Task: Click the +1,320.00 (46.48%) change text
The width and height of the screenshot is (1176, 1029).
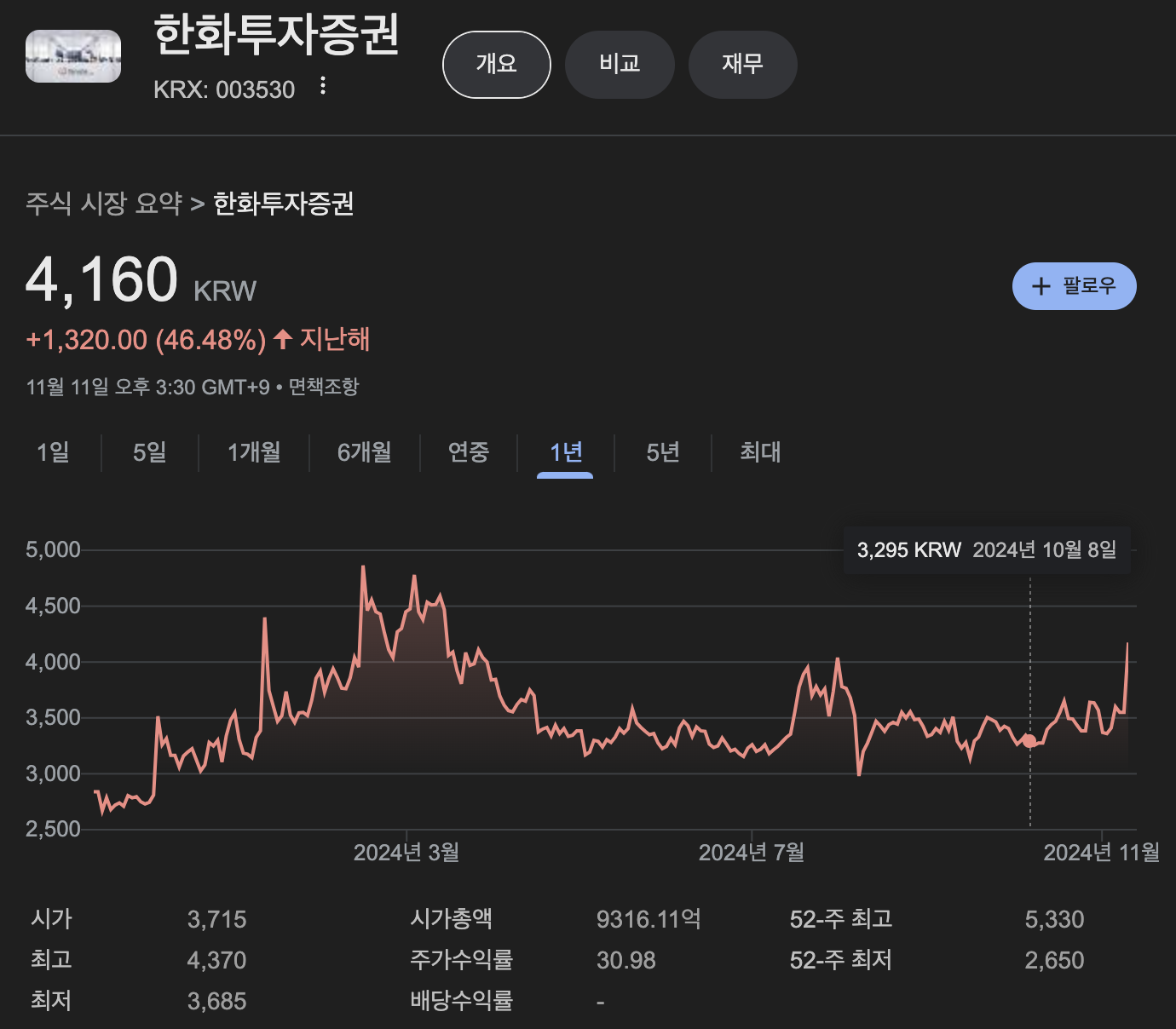Action: coord(146,340)
